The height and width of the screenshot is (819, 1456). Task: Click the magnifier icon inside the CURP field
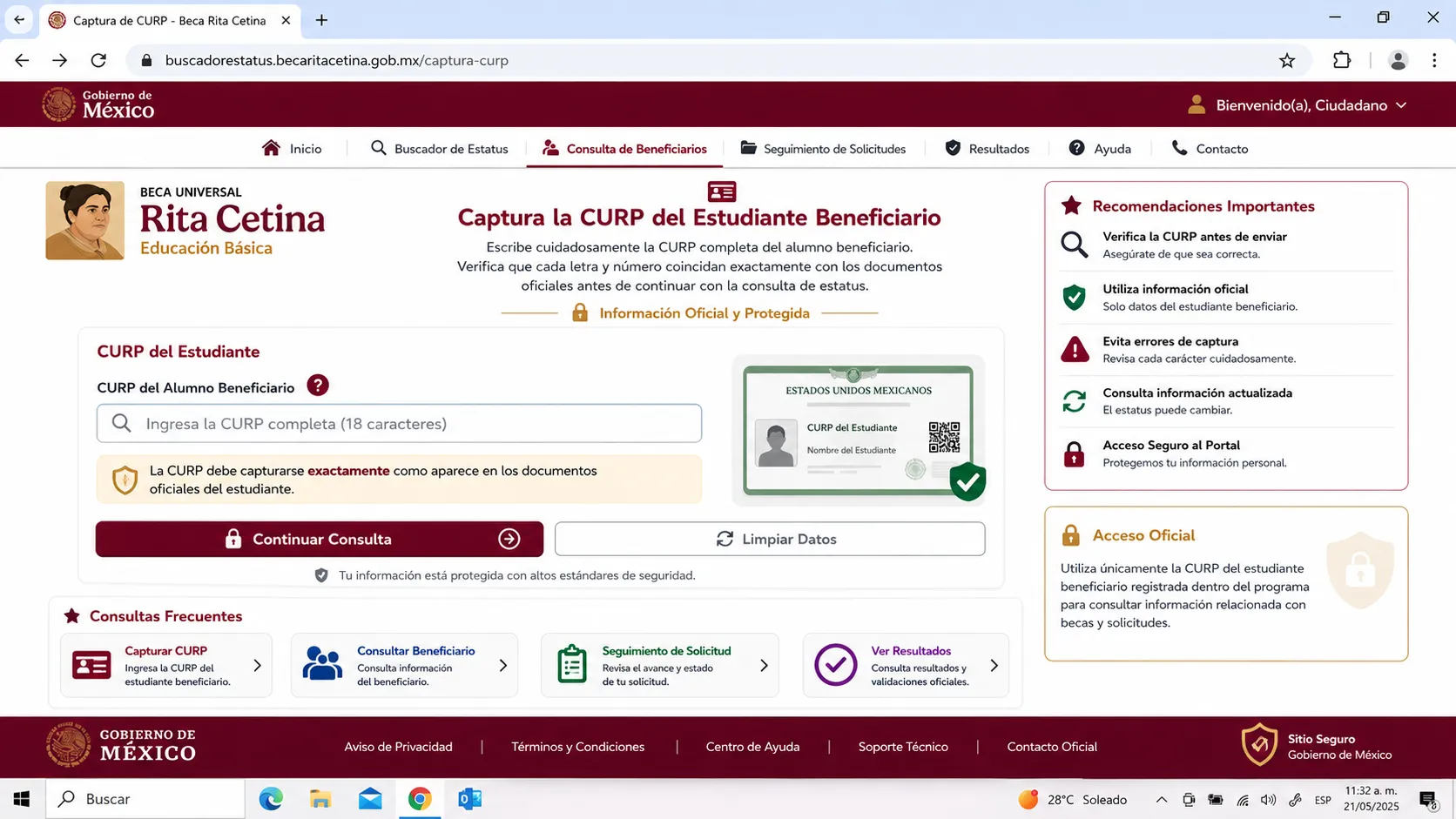(x=122, y=423)
